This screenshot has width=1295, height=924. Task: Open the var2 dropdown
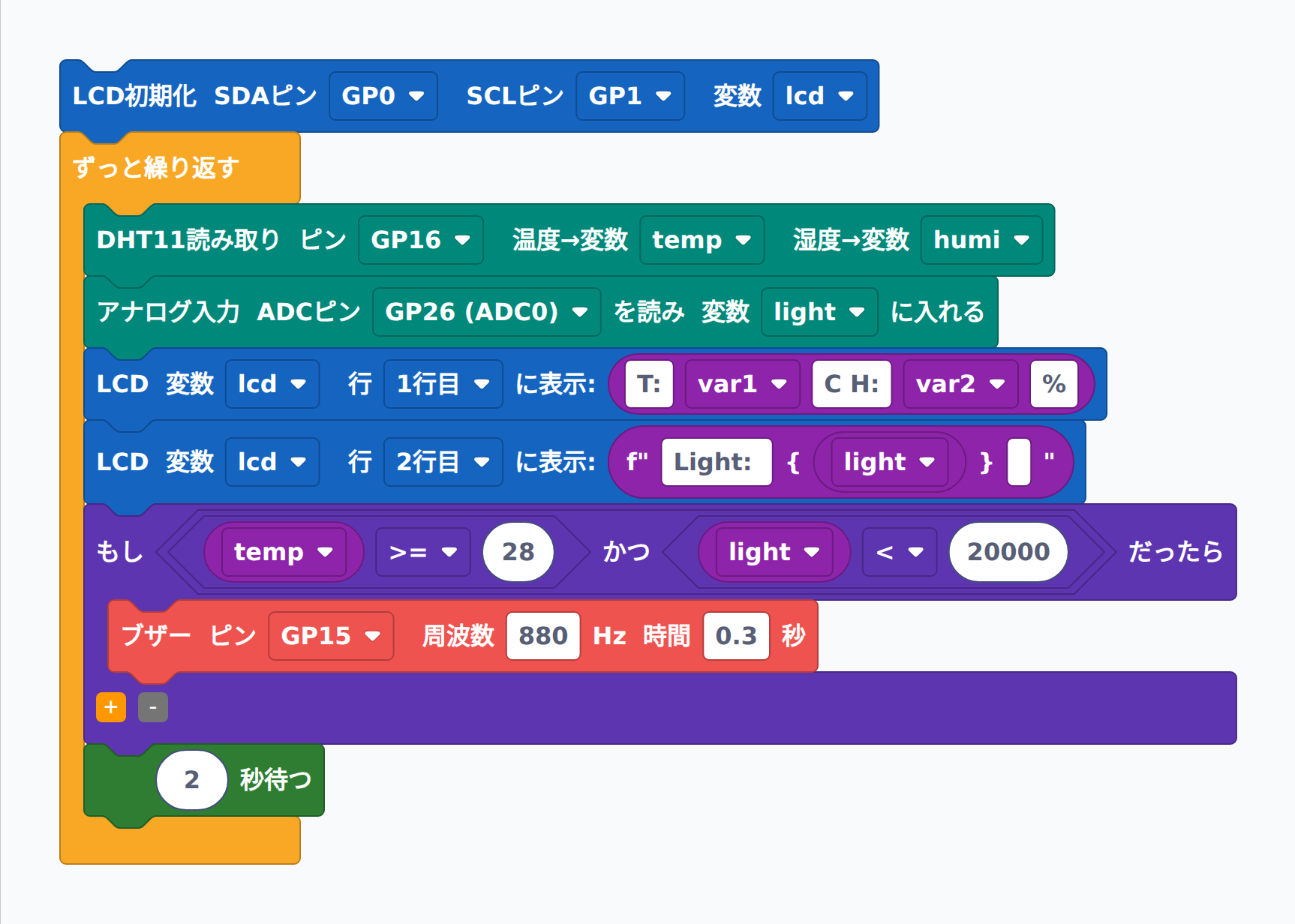pos(961,384)
